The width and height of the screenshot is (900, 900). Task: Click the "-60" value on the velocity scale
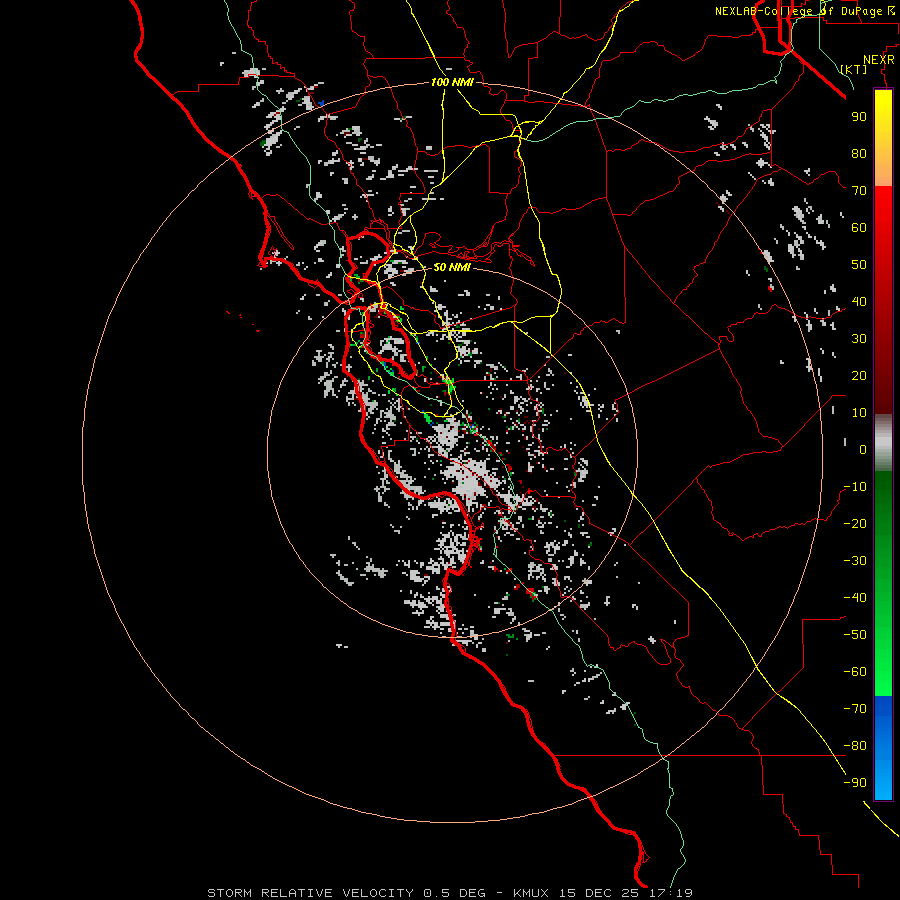pos(855,672)
